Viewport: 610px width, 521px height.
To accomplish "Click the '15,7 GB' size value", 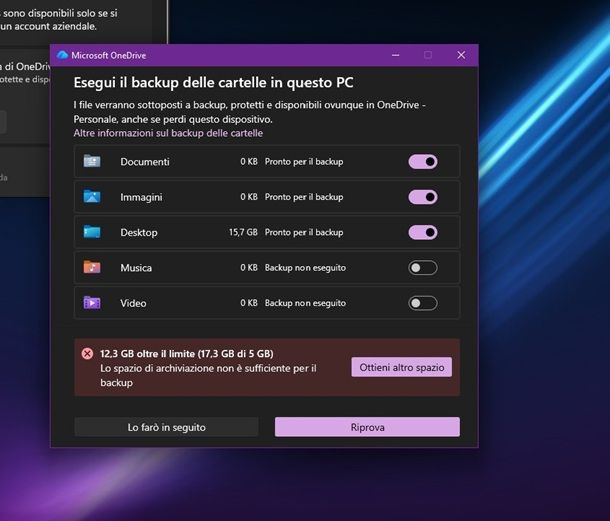I will point(243,232).
